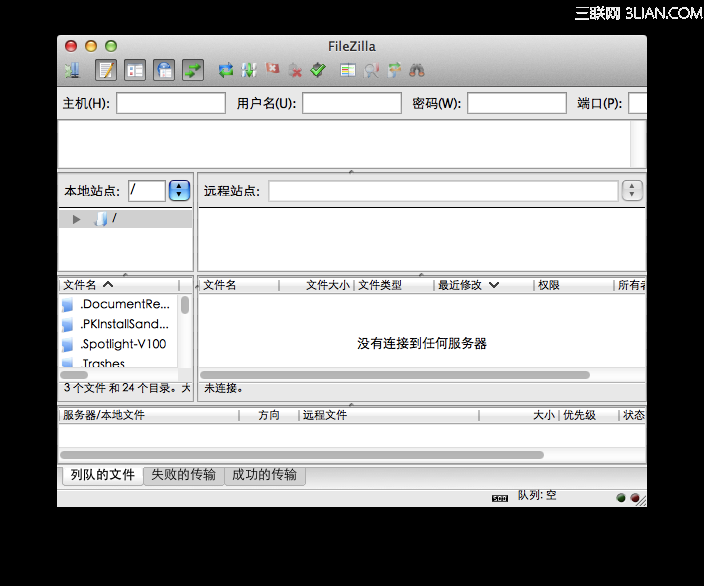Screen dimensions: 704x586
Task: Select .PKInstallSand... folder in list
Action: 119,324
